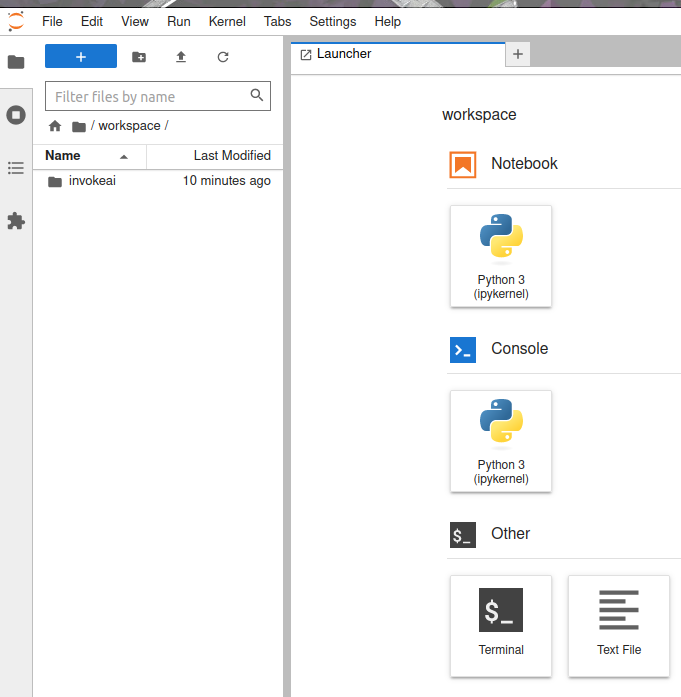Refresh the file browser list
Viewport: 681px width, 697px height.
[223, 57]
